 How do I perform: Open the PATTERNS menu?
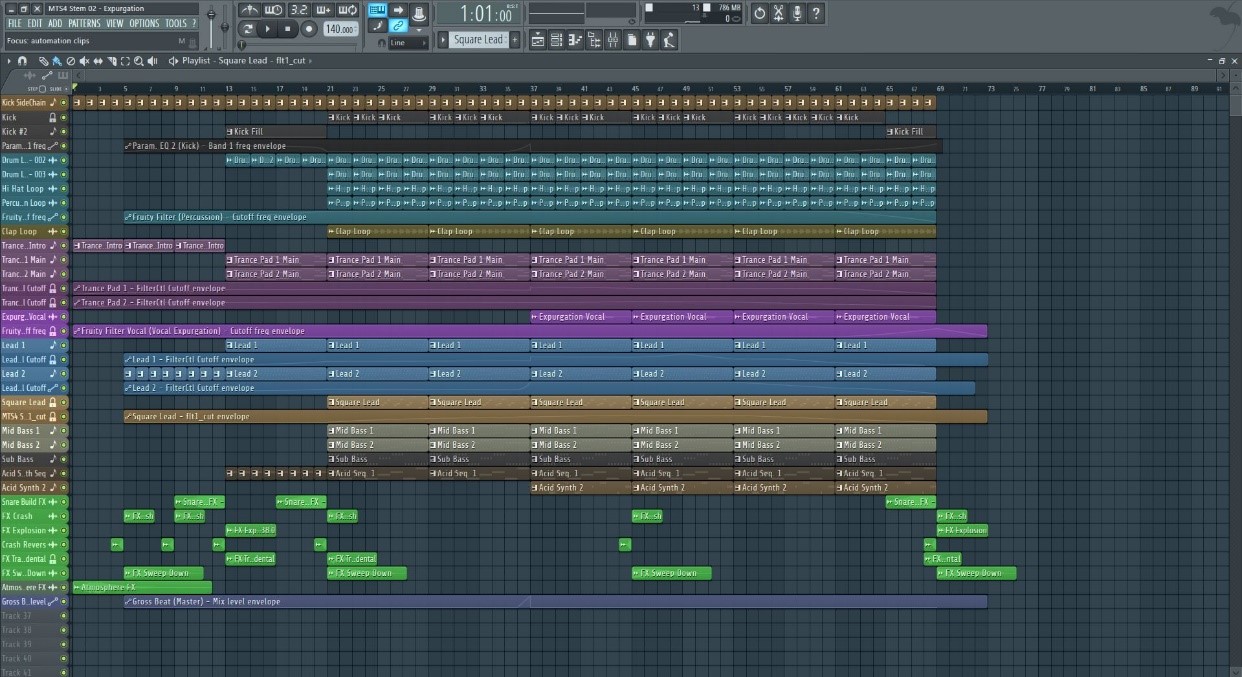click(x=84, y=23)
